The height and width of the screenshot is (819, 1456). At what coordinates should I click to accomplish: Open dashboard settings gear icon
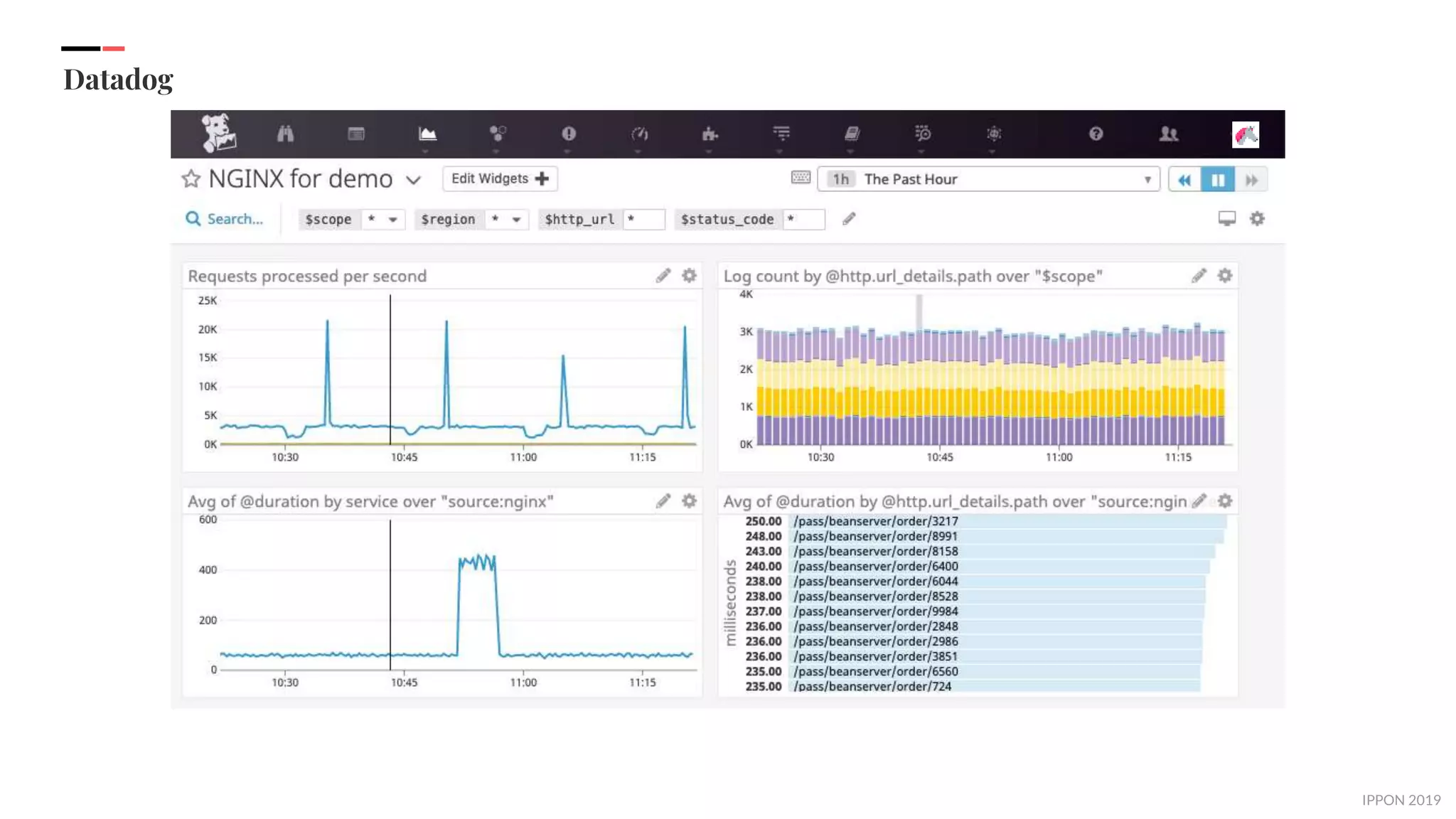click(x=1257, y=219)
